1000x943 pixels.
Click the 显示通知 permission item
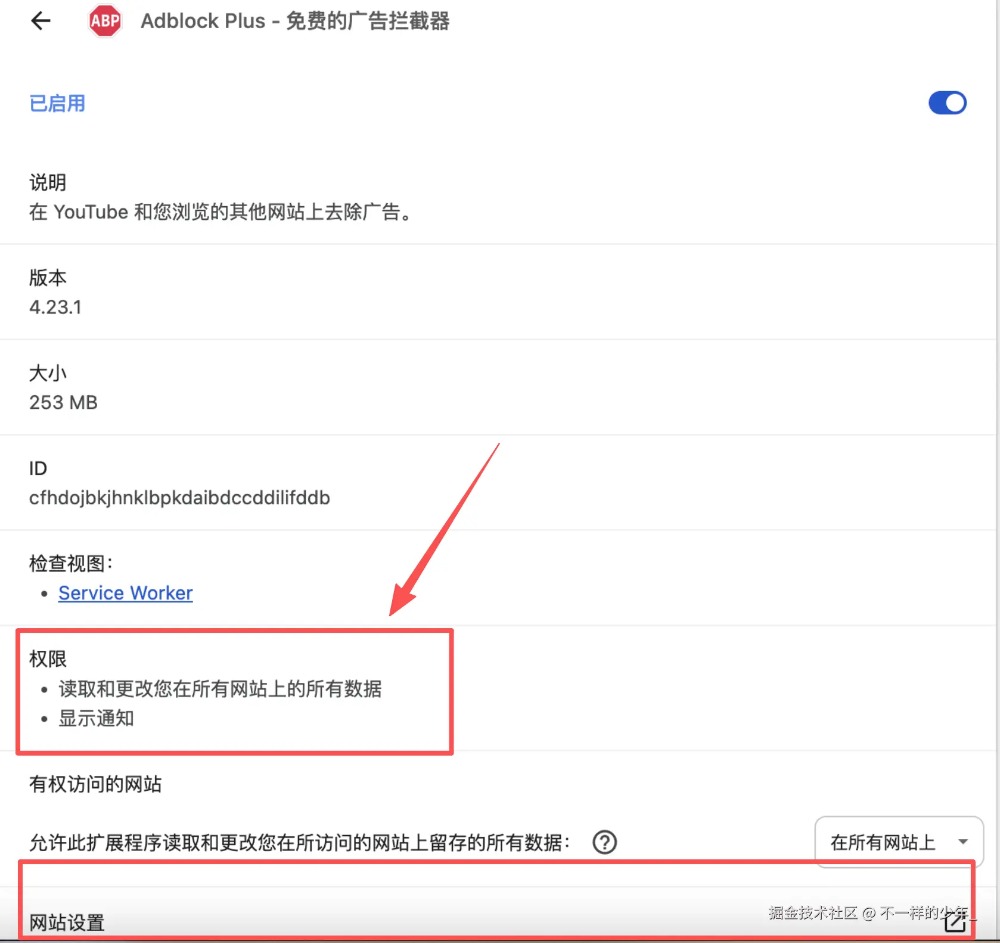pos(96,718)
